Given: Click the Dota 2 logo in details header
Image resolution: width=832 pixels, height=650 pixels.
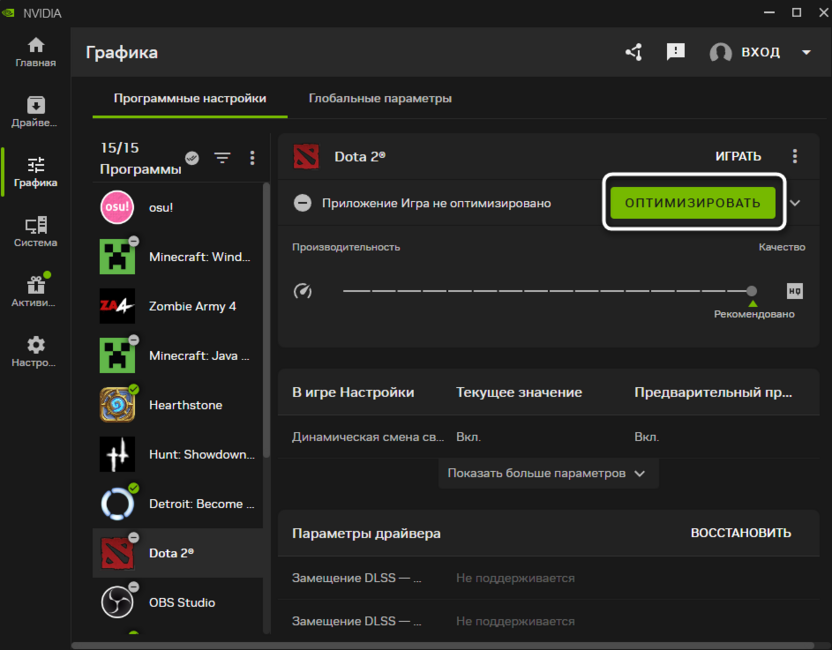Looking at the screenshot, I should (306, 157).
